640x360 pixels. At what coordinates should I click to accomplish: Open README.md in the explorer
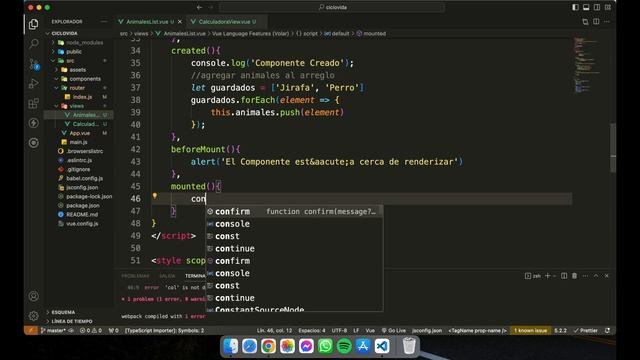(82, 214)
